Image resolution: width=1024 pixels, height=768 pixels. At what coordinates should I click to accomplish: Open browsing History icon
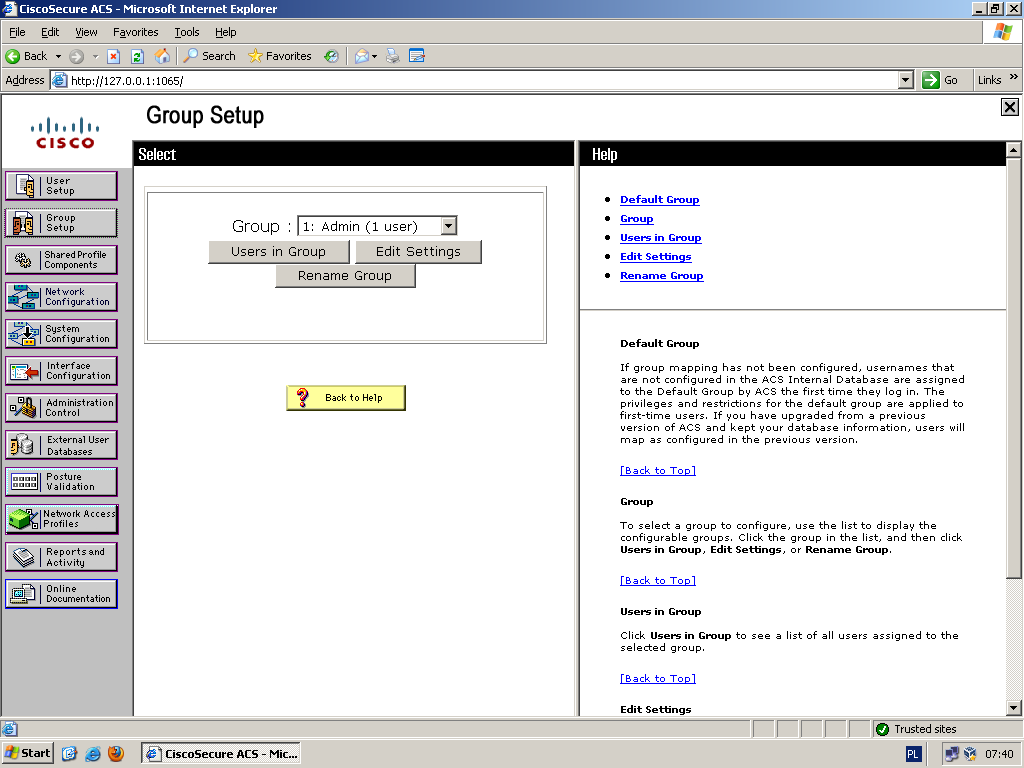tap(332, 56)
